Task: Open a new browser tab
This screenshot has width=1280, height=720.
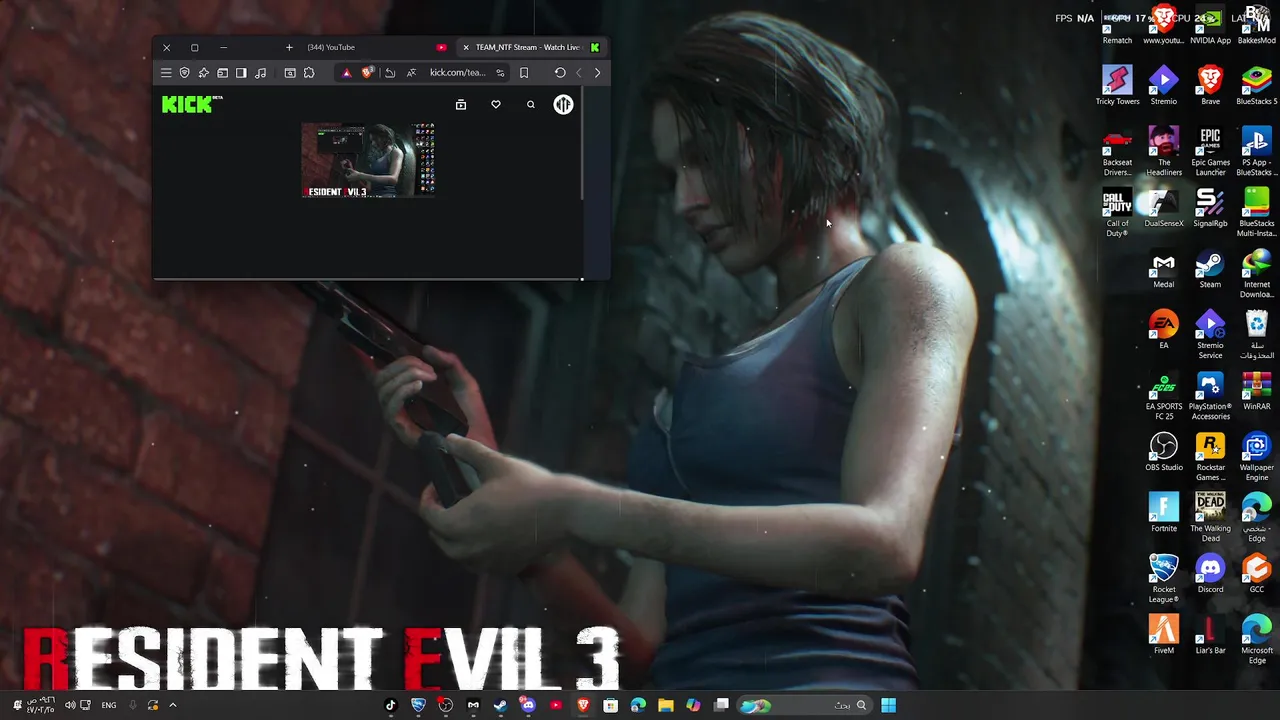Action: pos(289,47)
